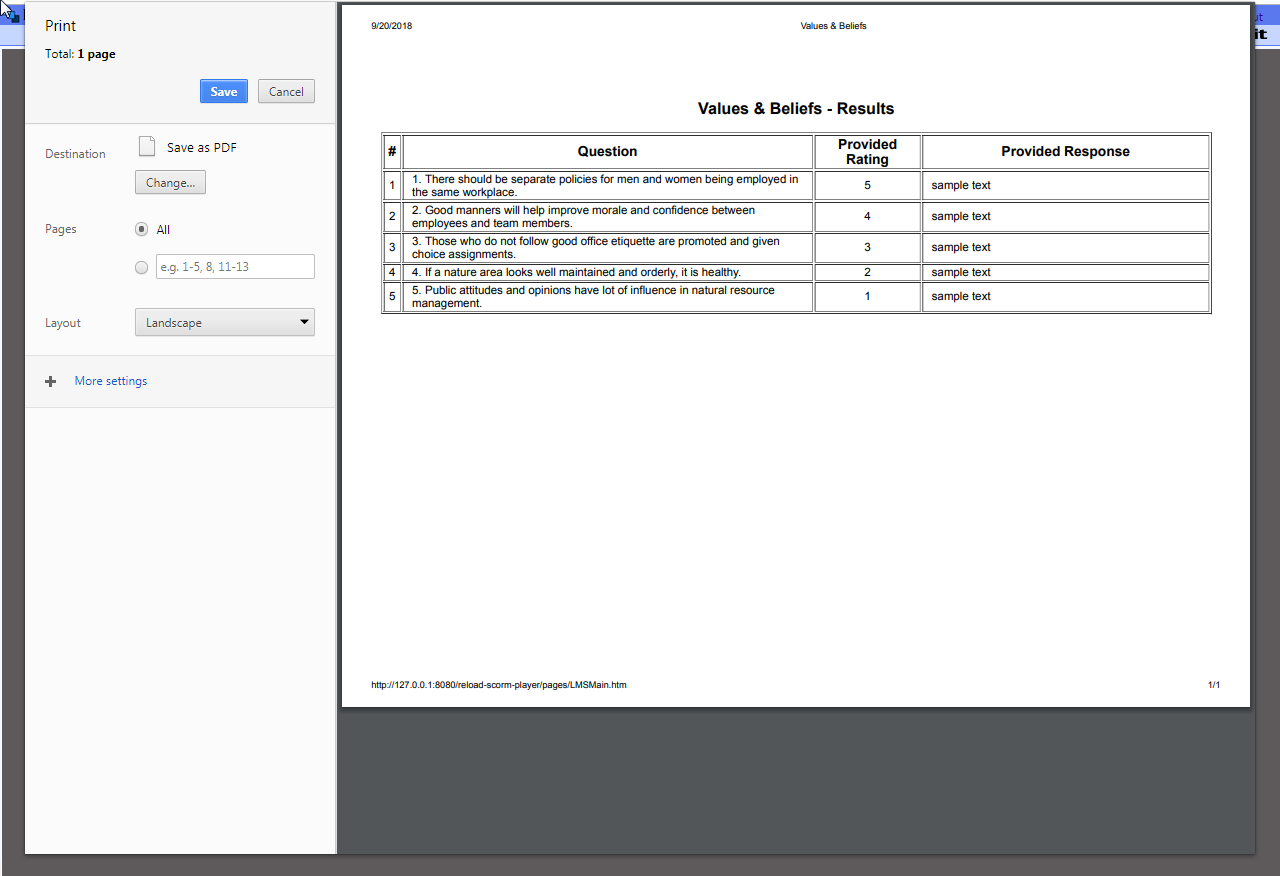Click the Provided Rating column header

(867, 152)
